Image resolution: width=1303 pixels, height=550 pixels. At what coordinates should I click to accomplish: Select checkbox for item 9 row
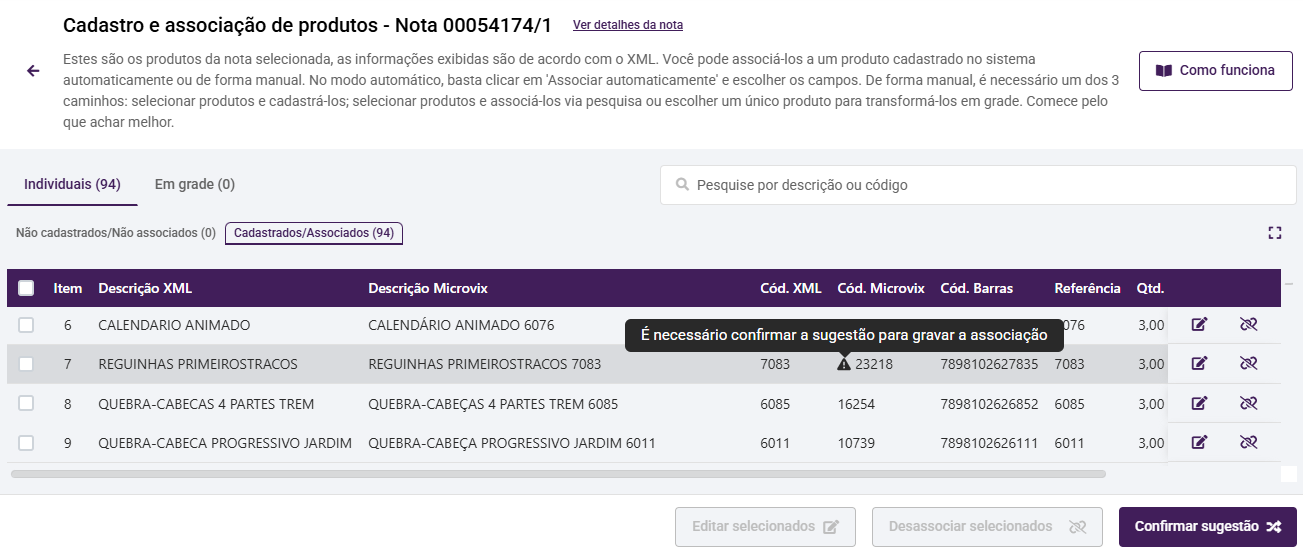(x=26, y=443)
